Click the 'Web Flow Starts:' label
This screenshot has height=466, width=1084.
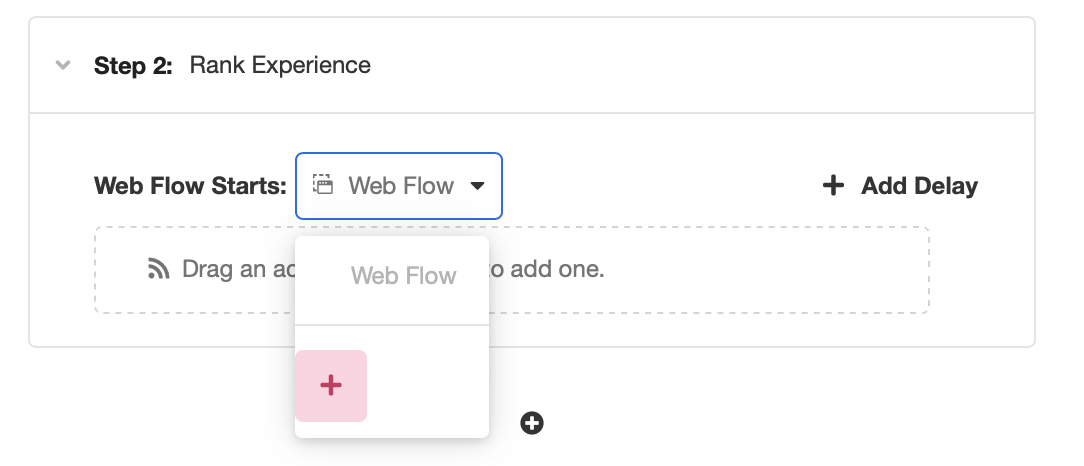[190, 186]
